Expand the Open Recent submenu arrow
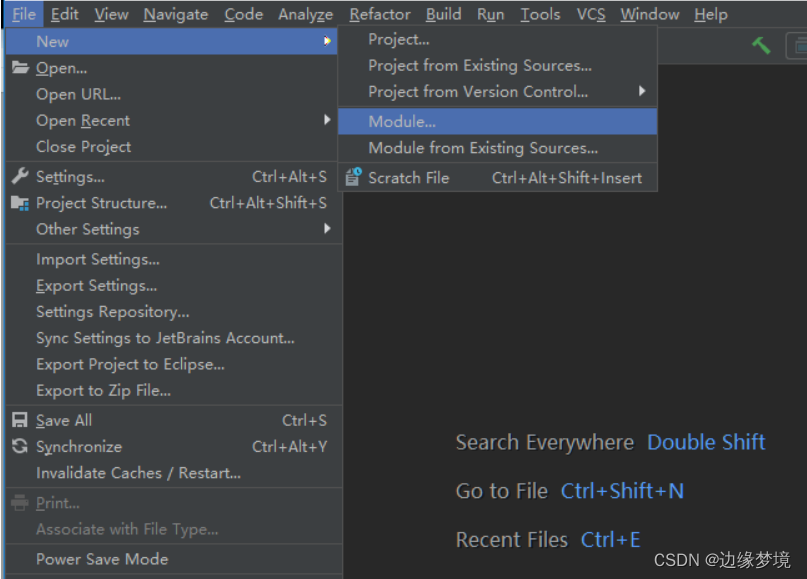Viewport: 807px width, 579px height. 327,120
